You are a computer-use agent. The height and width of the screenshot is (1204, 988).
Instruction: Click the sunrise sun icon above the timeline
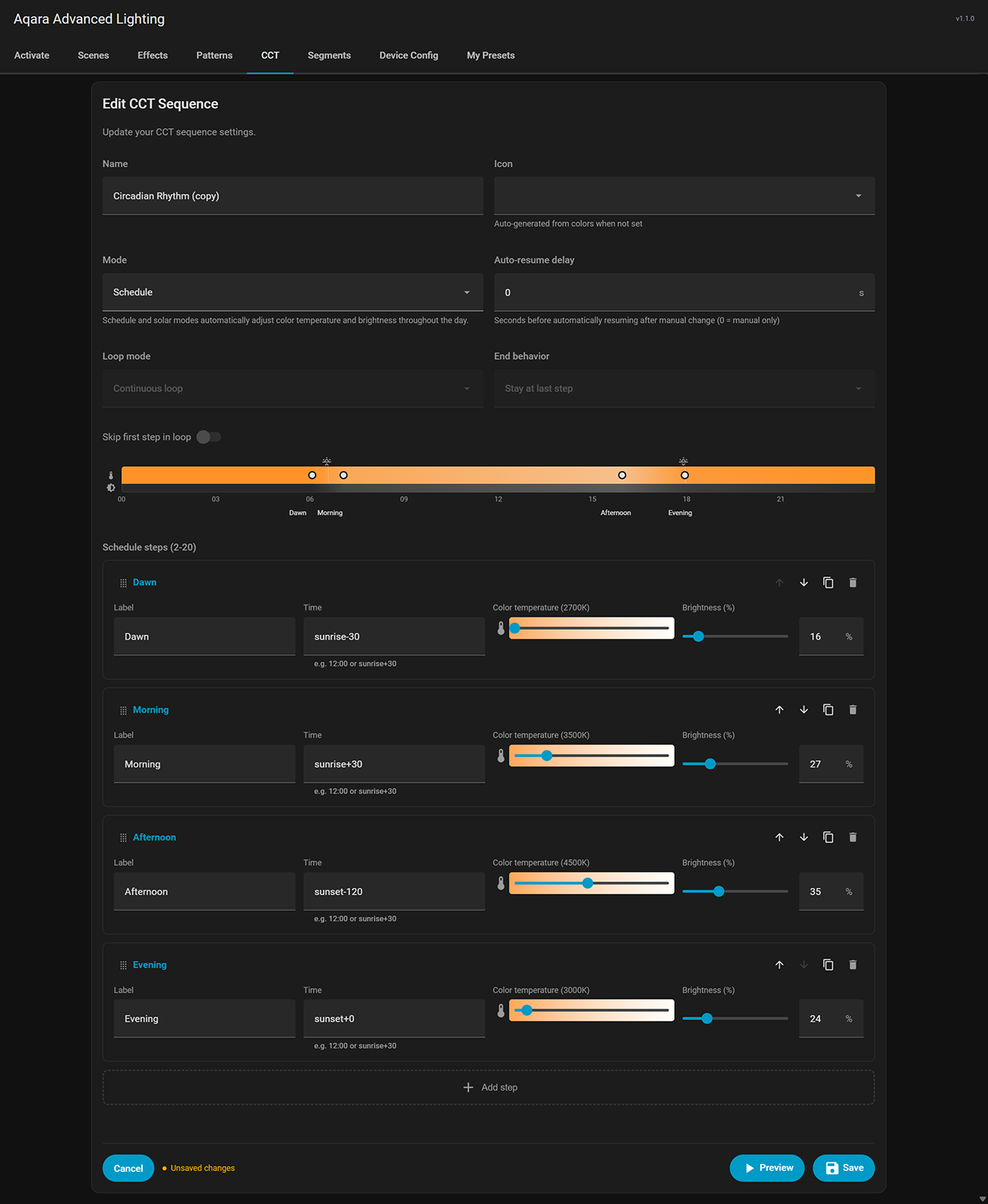[x=327, y=460]
